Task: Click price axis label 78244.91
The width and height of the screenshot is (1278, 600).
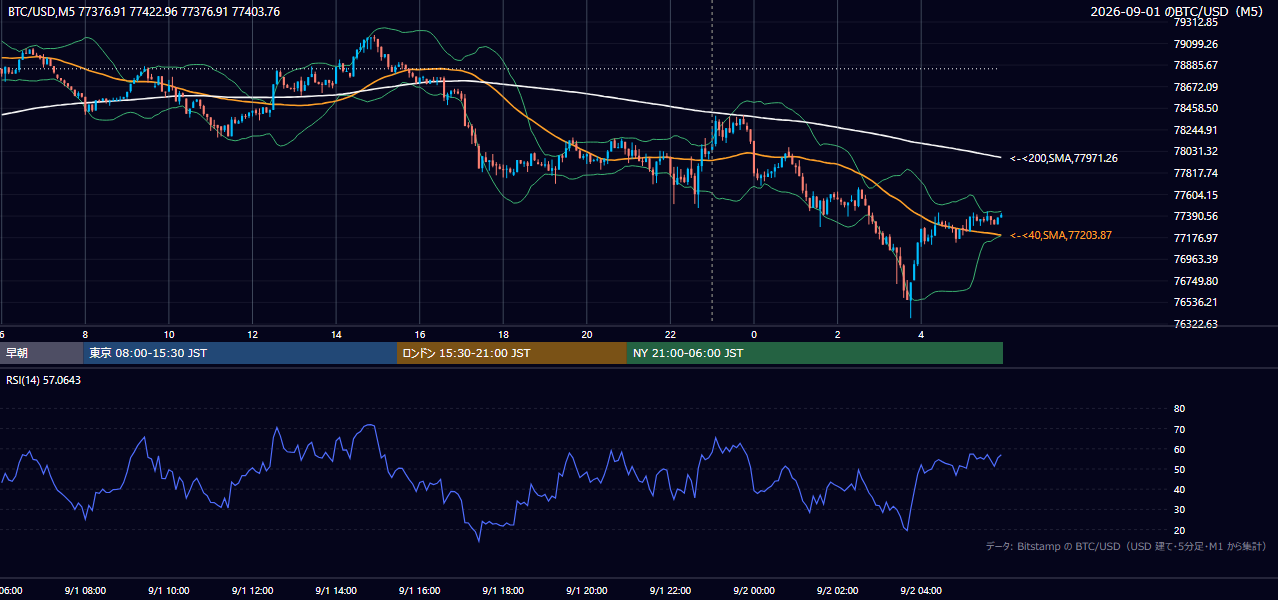Action: [1196, 130]
